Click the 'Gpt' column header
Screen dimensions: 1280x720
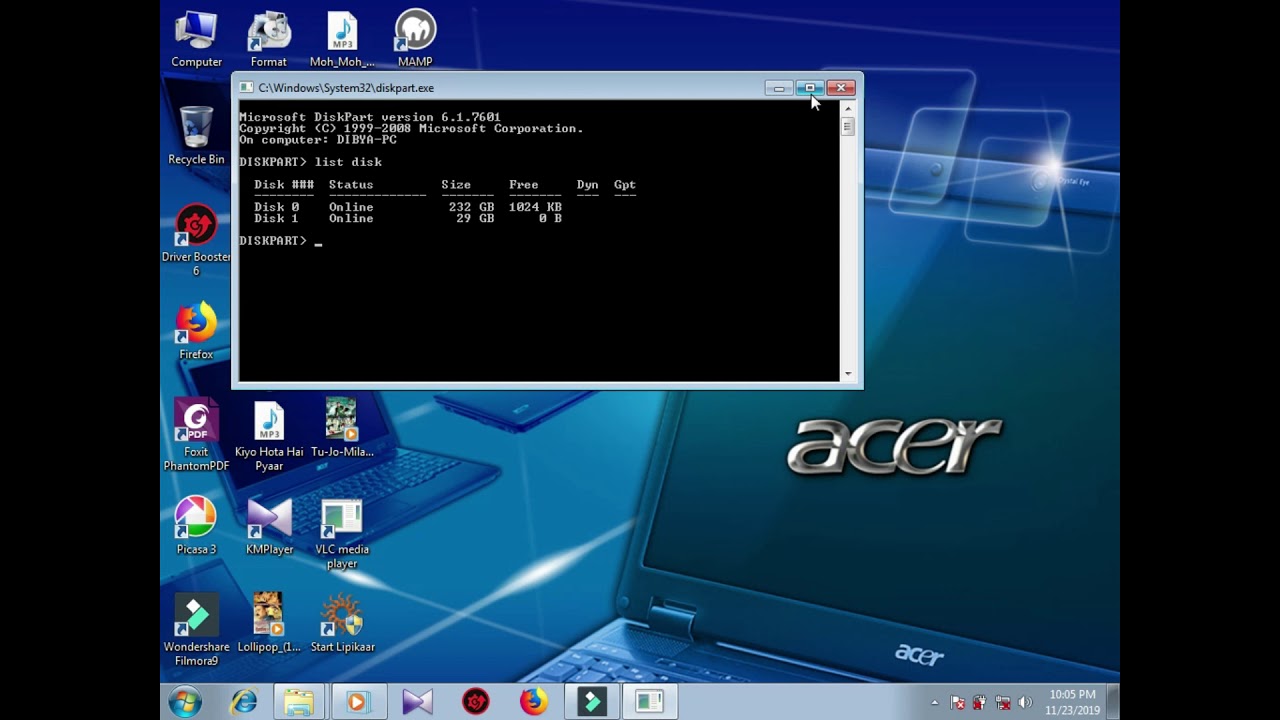625,185
